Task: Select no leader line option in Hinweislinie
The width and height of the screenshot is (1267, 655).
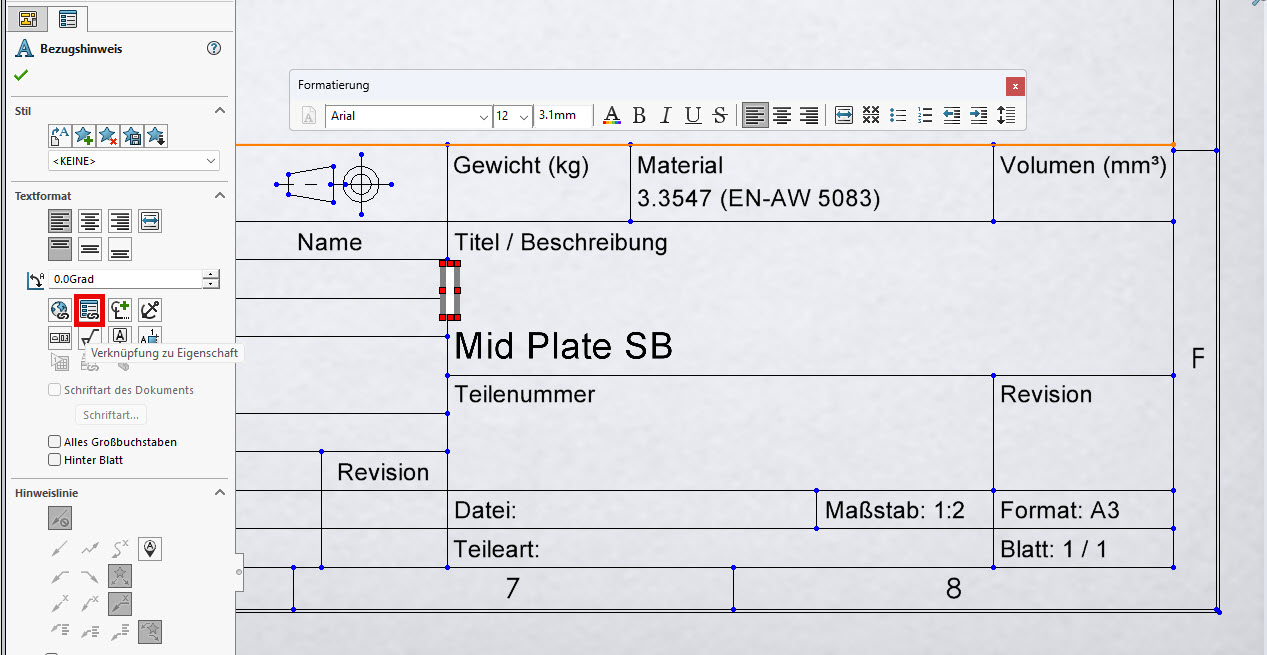Action: pyautogui.click(x=60, y=518)
